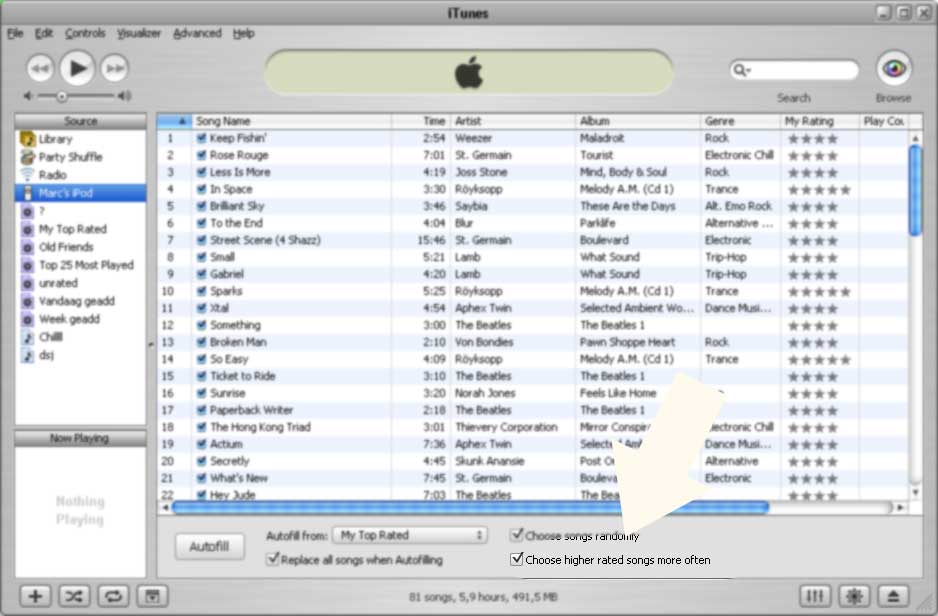
Task: Uncheck the Rose Rouge song checkbox
Action: point(202,155)
